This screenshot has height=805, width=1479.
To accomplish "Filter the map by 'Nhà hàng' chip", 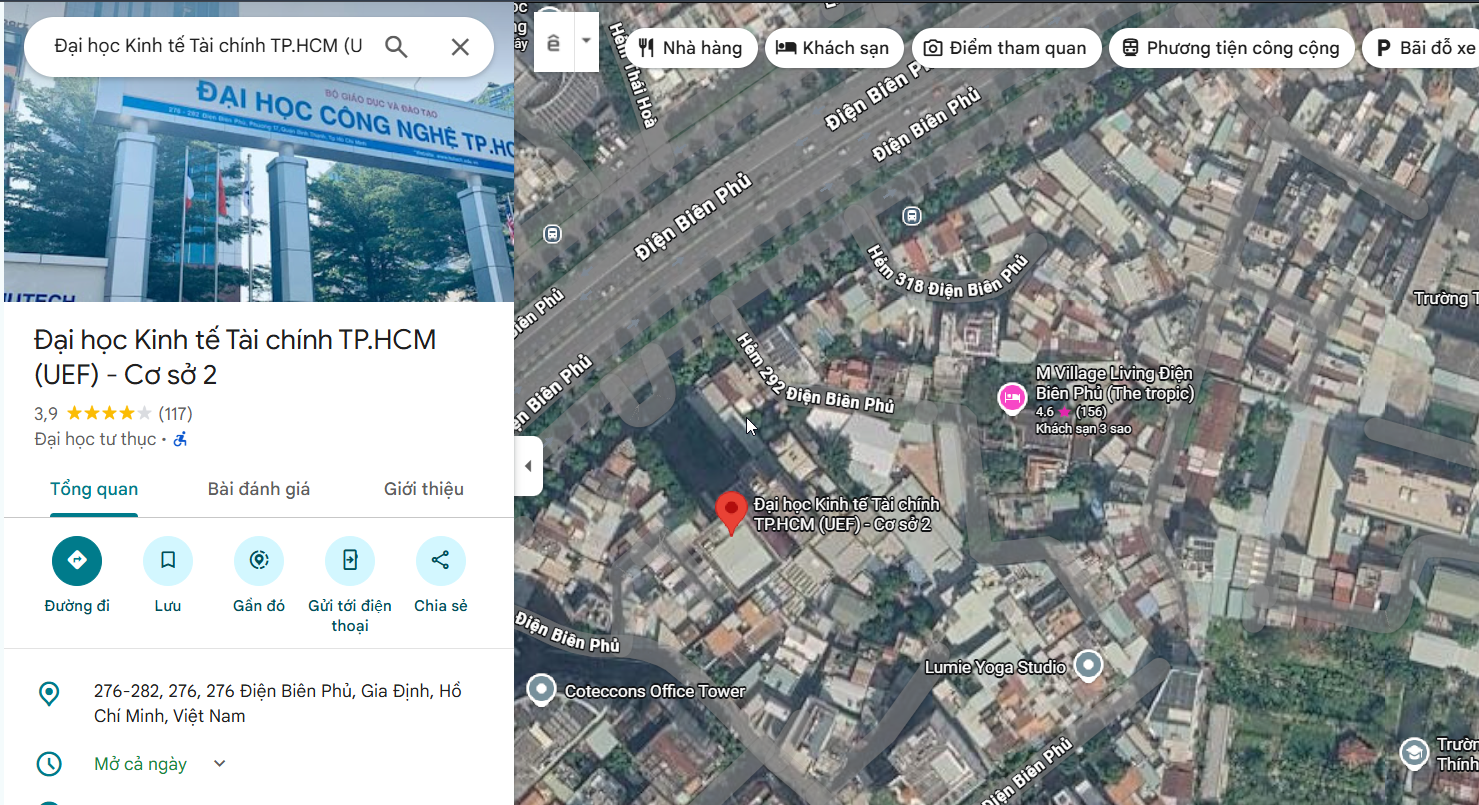I will (x=690, y=48).
